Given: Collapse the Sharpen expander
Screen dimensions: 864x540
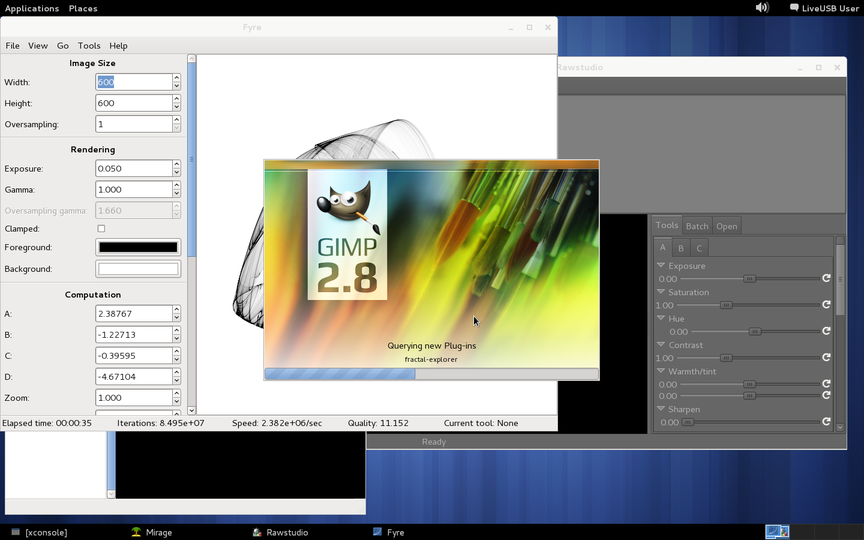Looking at the screenshot, I should [661, 409].
